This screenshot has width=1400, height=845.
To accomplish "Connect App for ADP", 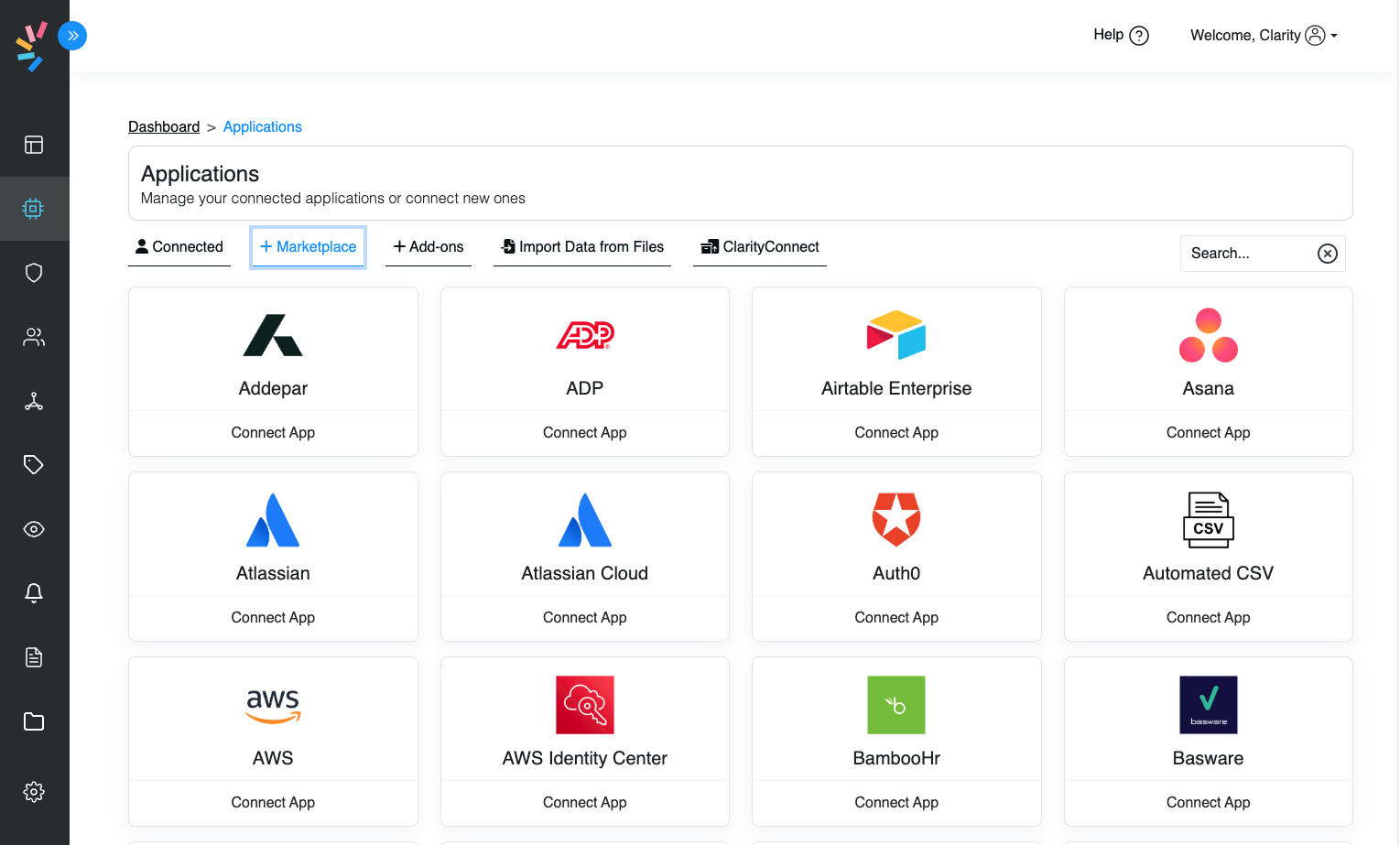I will pyautogui.click(x=585, y=433).
